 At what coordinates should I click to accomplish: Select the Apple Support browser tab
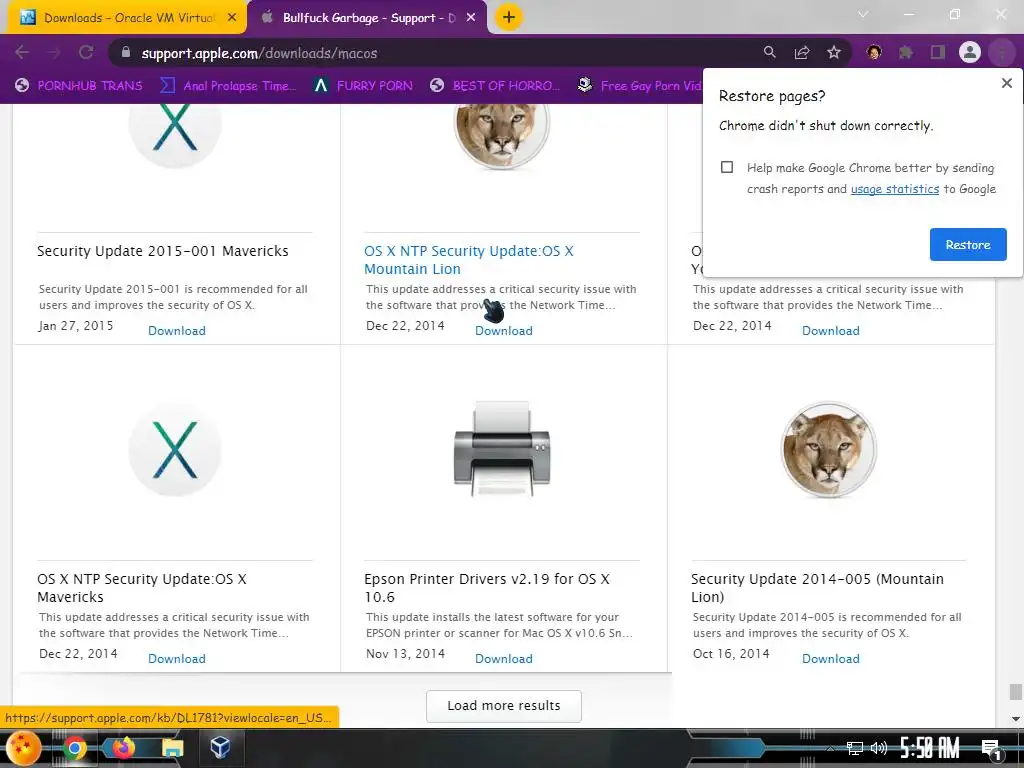[x=366, y=18]
